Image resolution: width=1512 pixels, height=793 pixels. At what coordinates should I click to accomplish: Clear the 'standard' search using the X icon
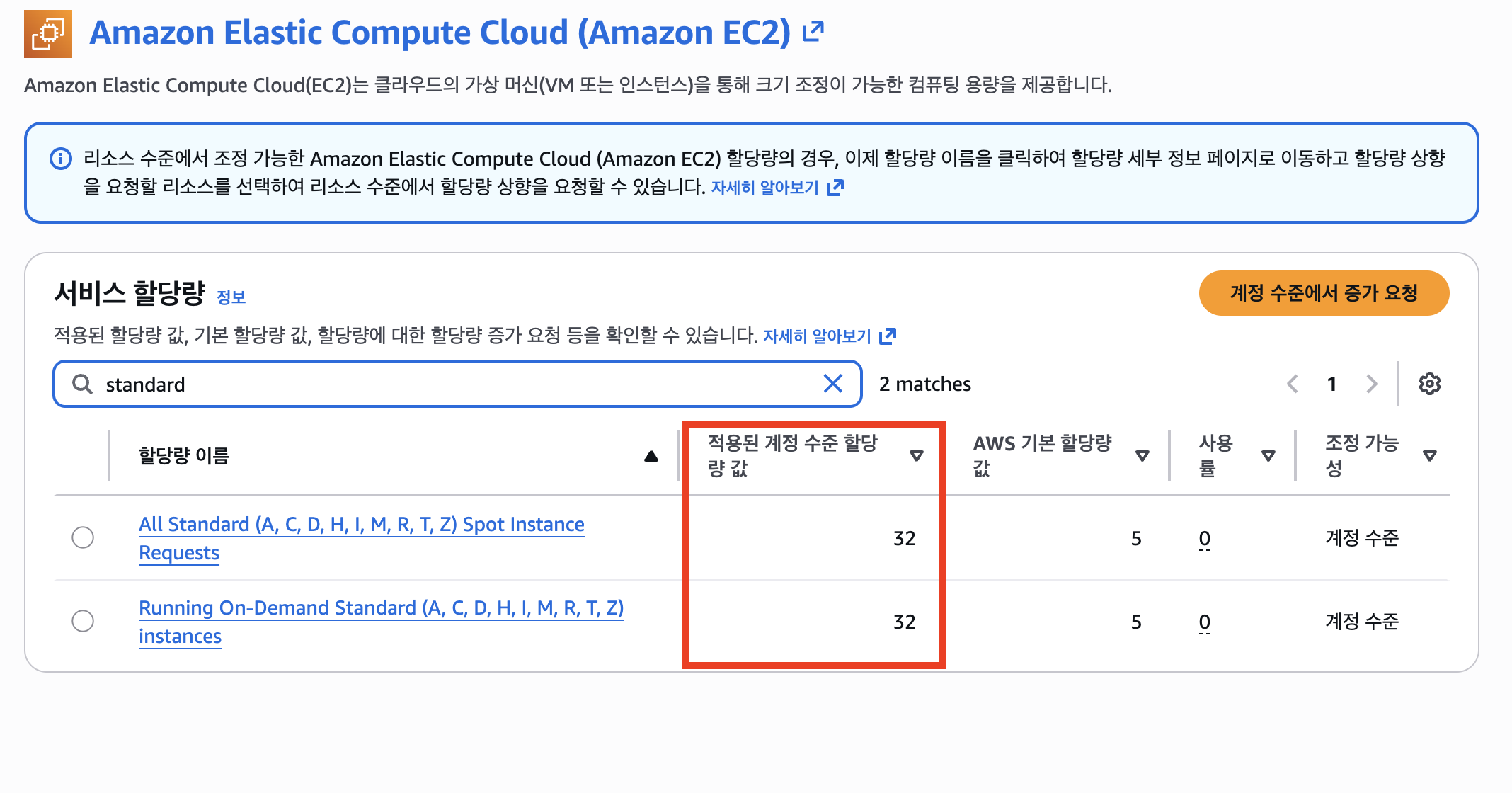click(x=833, y=383)
